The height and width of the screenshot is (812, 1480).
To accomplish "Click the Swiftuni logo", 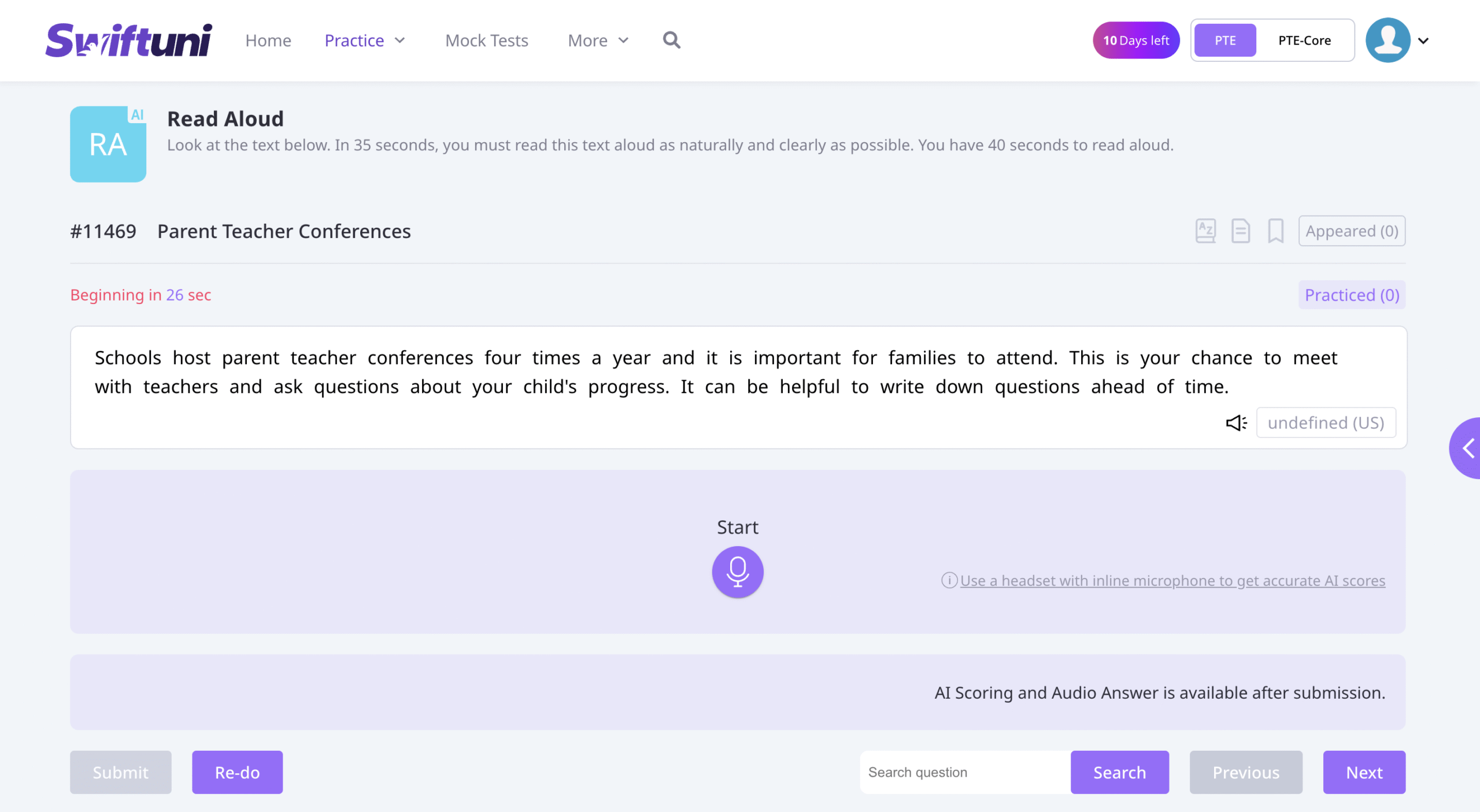I will (x=129, y=40).
